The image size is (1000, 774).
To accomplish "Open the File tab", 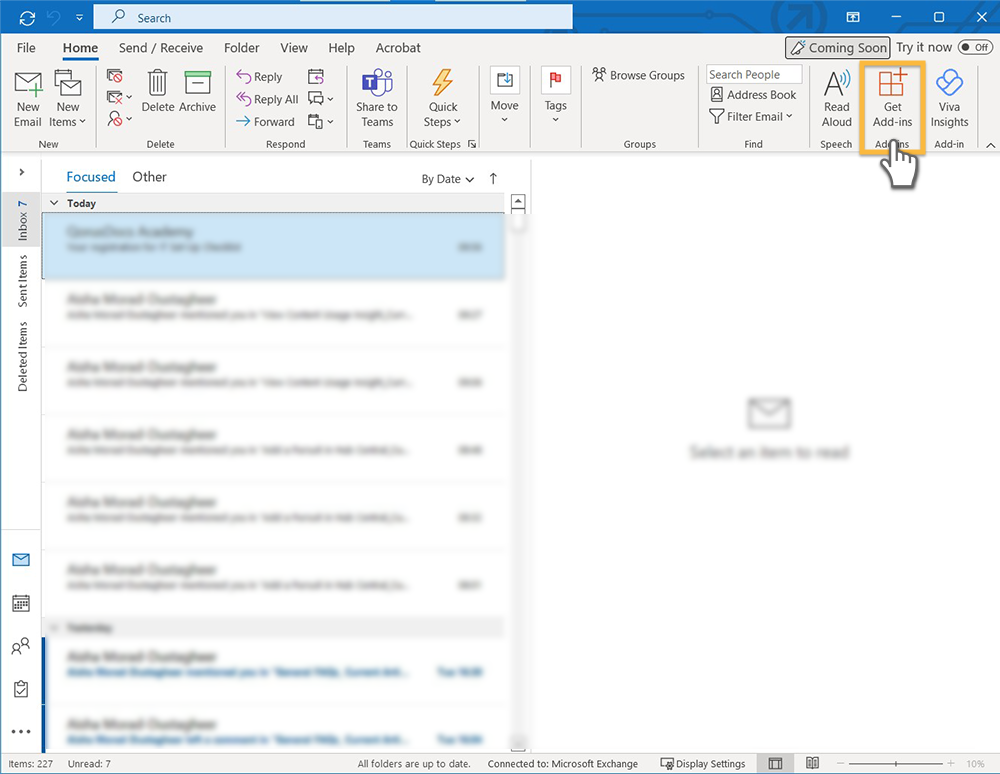I will point(26,48).
